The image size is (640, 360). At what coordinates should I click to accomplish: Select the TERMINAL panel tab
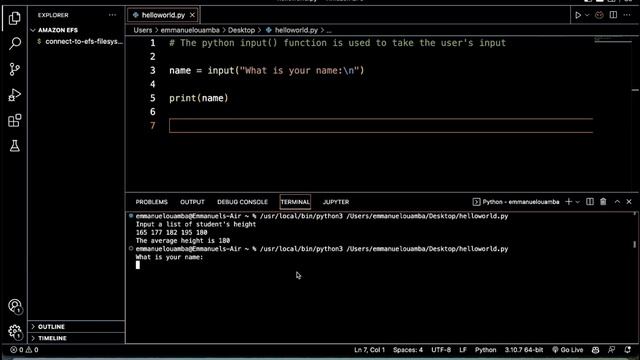[x=295, y=202]
